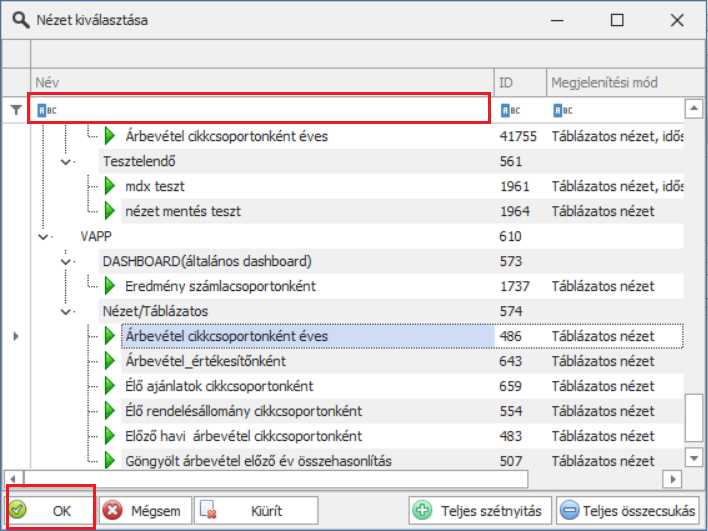The image size is (708, 531).
Task: Click green arrow icon next to nézet mentés teszt
Action: (110, 211)
